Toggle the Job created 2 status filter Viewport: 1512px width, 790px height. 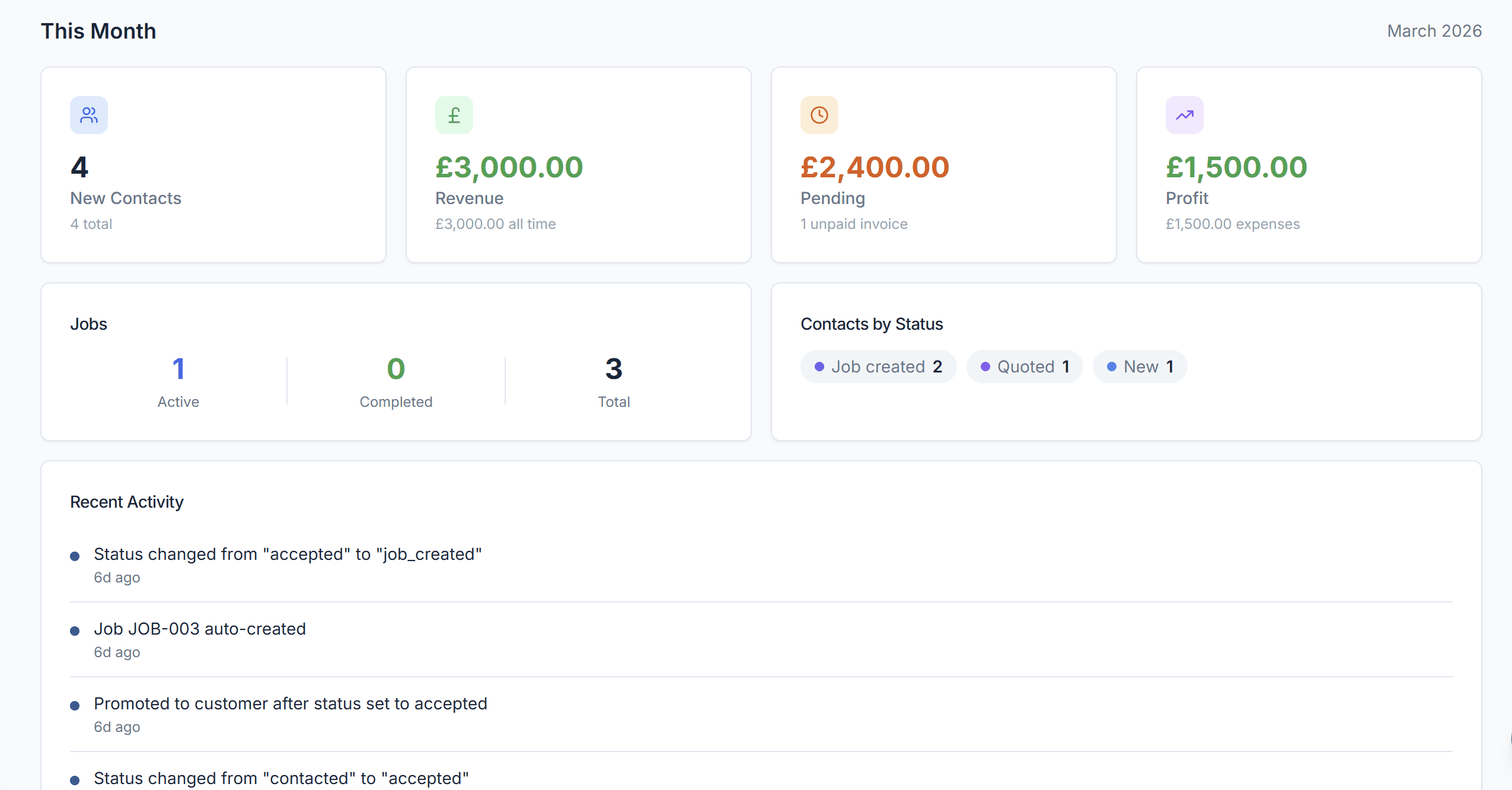click(878, 367)
